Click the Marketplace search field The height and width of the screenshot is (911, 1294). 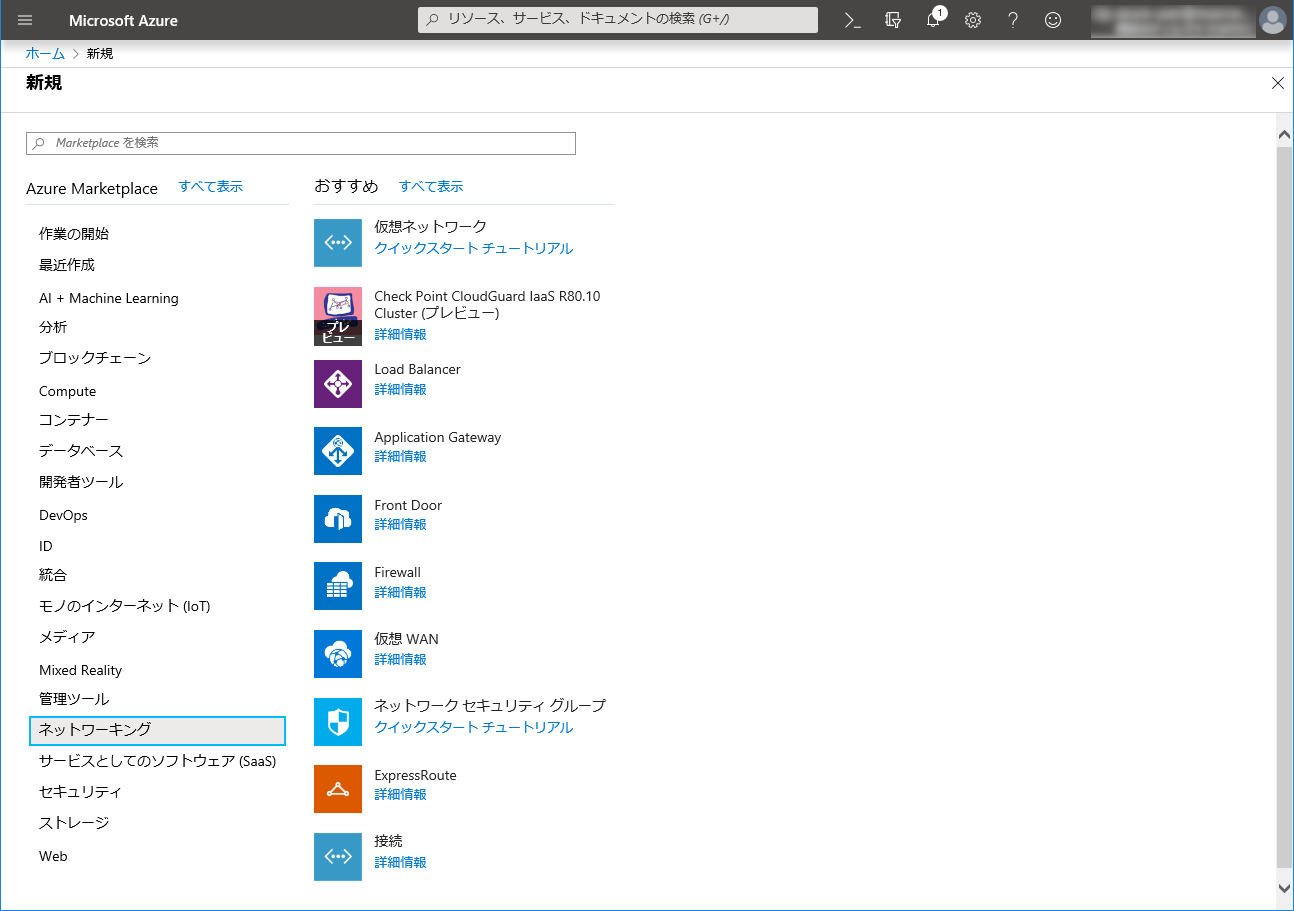(x=300, y=143)
